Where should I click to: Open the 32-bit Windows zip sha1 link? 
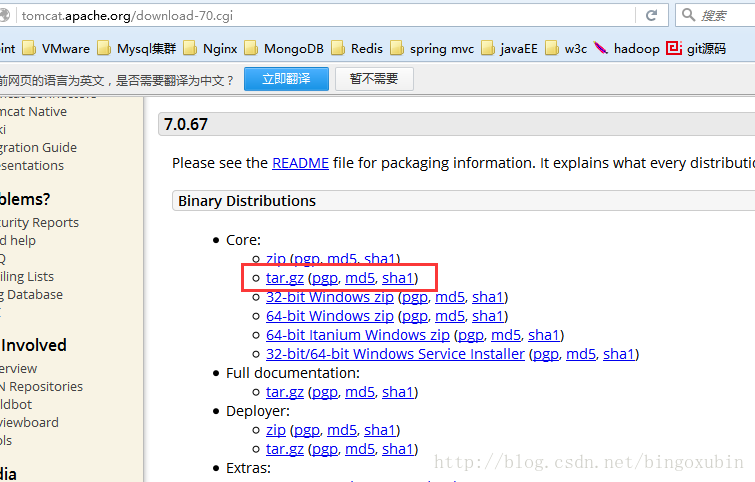click(x=488, y=297)
